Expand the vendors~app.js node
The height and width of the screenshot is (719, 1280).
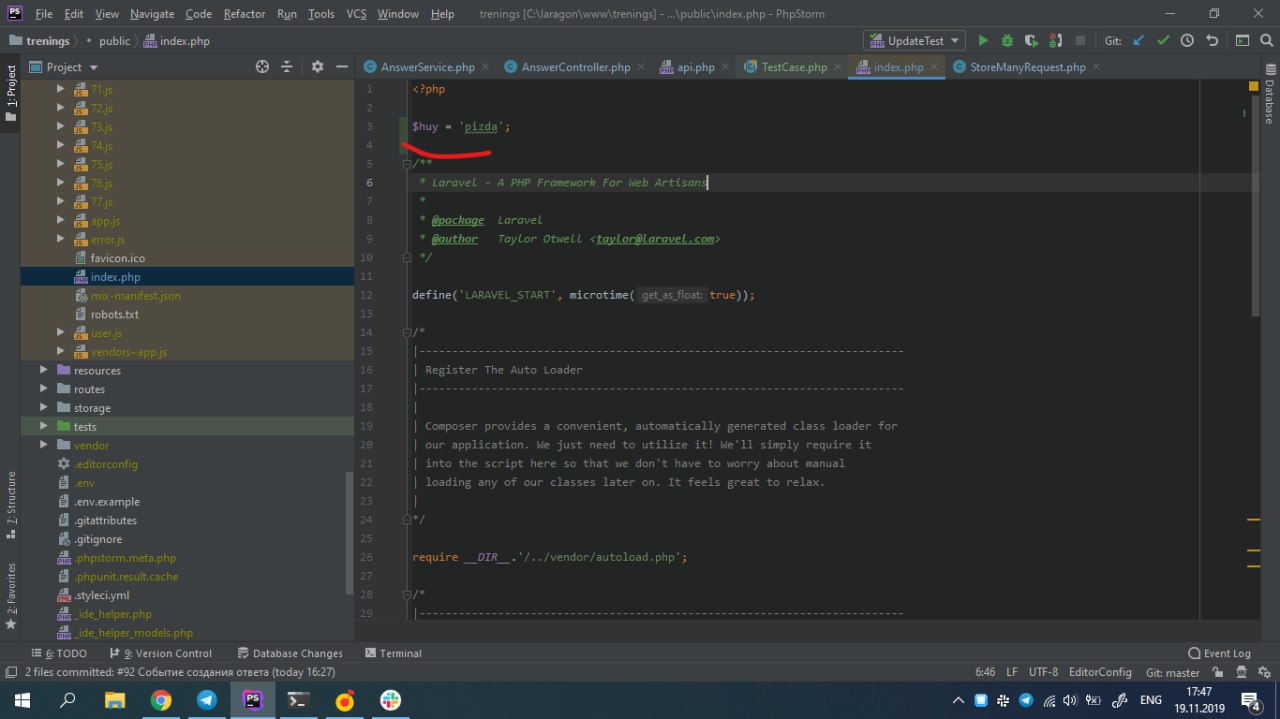61,352
